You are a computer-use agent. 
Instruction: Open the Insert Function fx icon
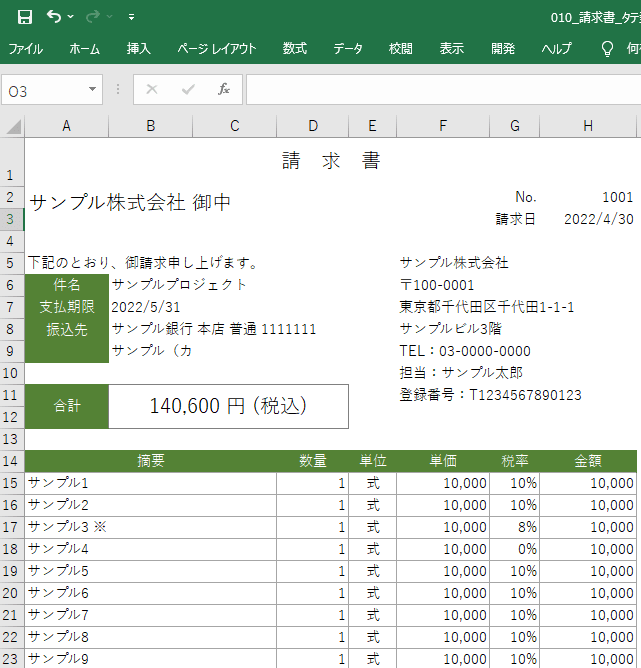point(224,89)
